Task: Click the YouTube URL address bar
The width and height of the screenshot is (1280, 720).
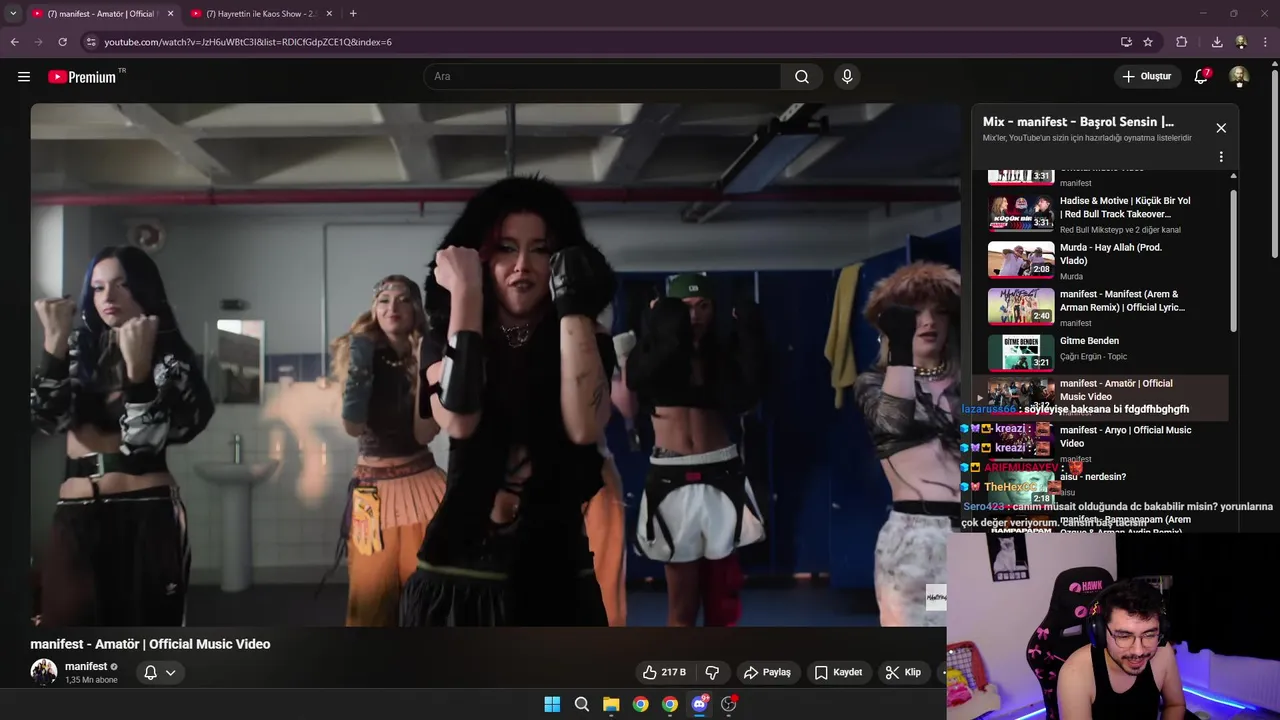Action: point(600,42)
